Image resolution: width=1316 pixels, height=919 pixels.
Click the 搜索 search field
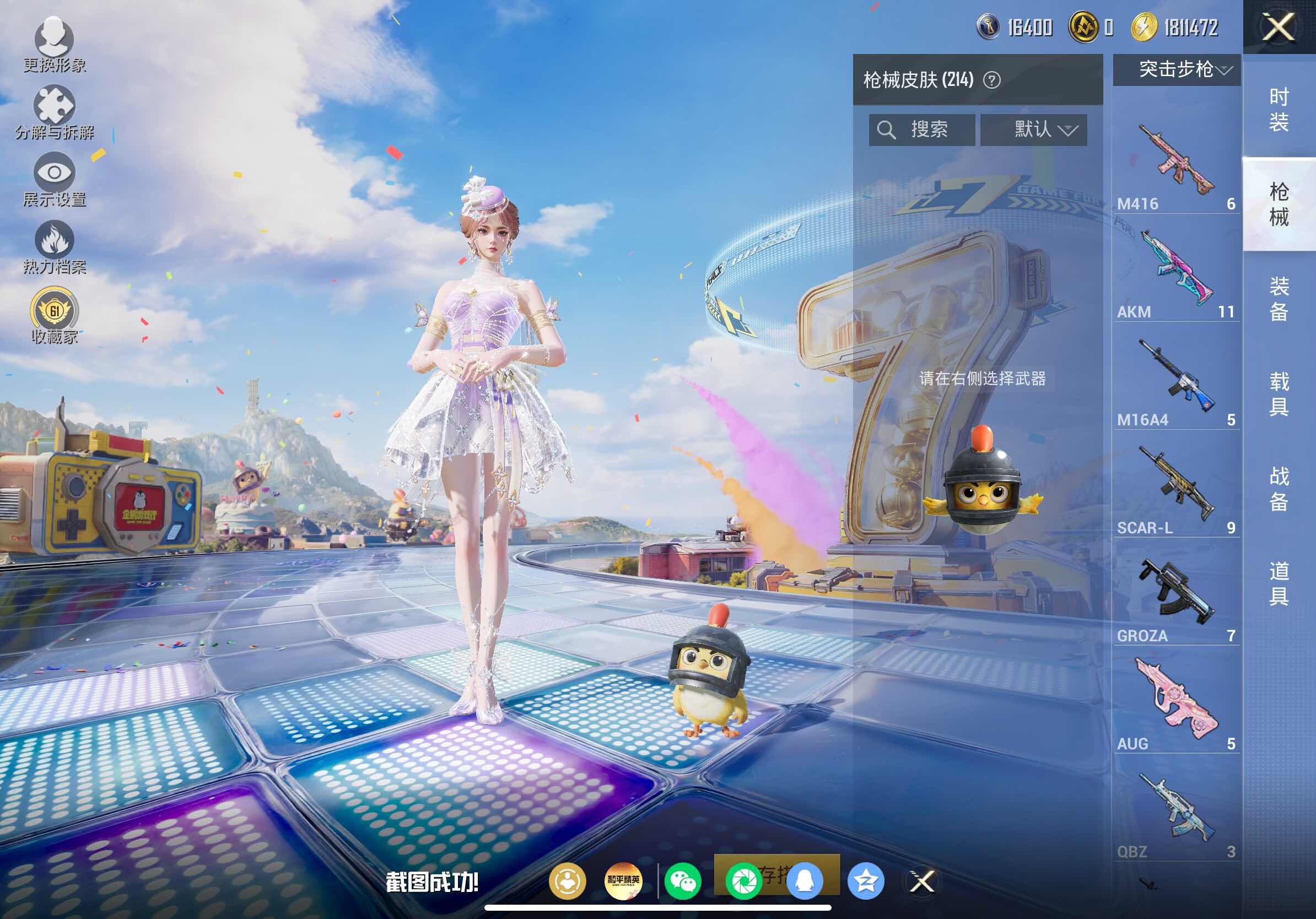(921, 129)
